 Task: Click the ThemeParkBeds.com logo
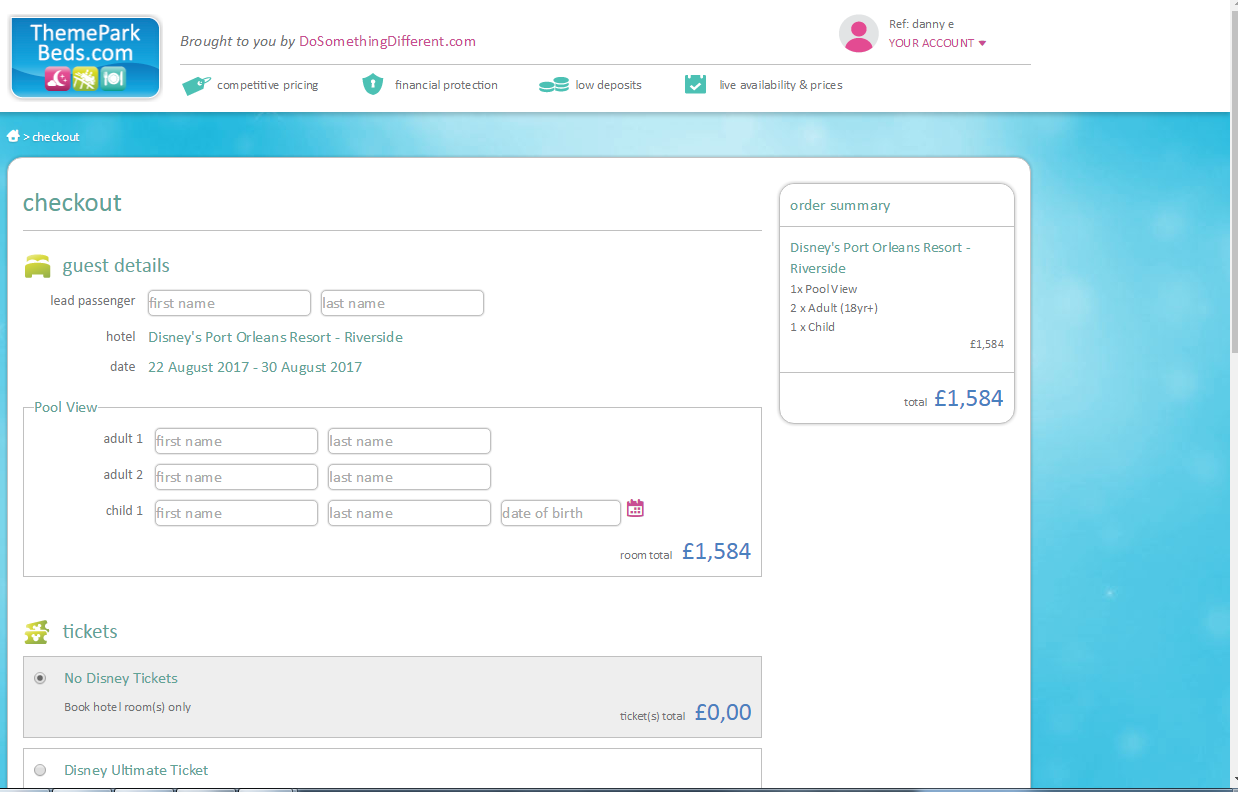click(85, 57)
